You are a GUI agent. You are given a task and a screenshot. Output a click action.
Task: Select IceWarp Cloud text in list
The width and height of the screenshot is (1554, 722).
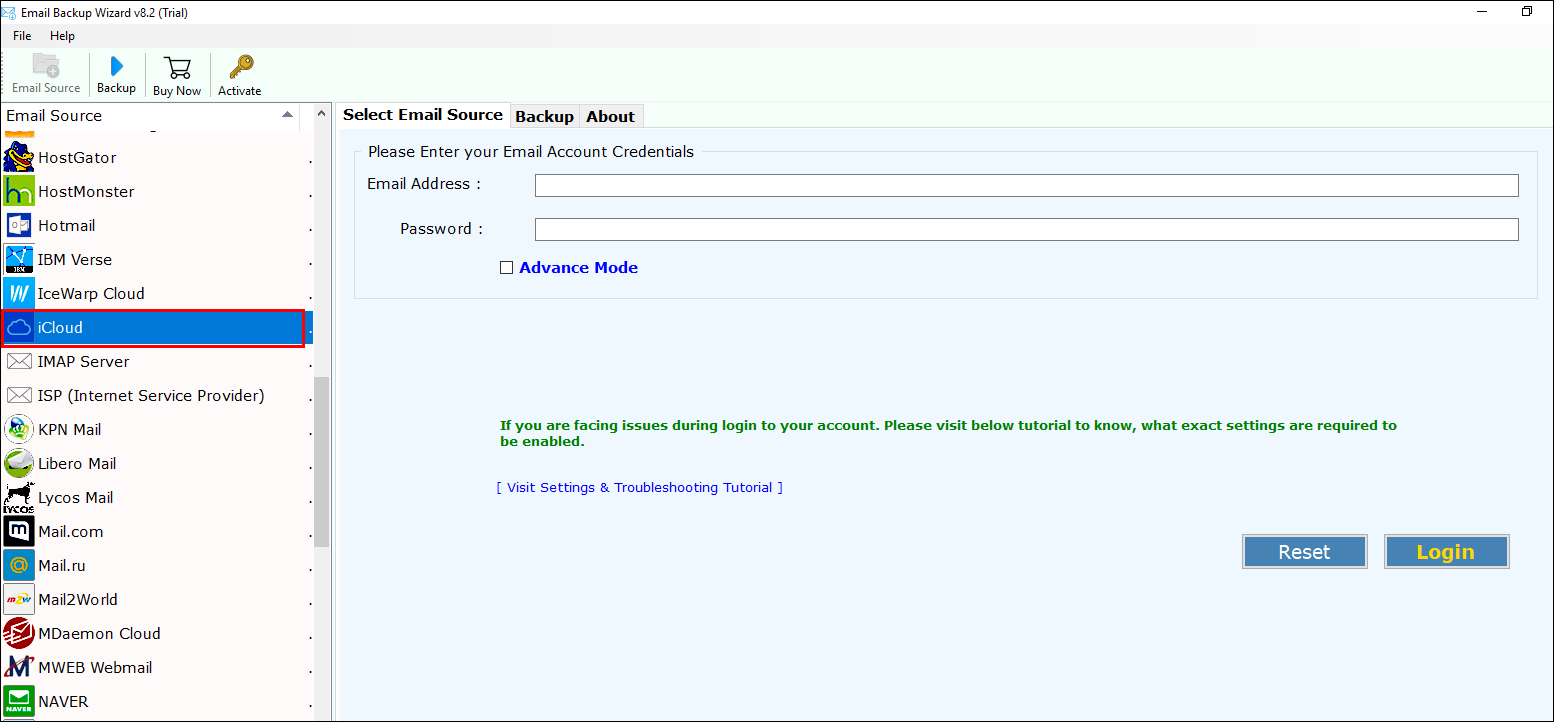coord(91,294)
